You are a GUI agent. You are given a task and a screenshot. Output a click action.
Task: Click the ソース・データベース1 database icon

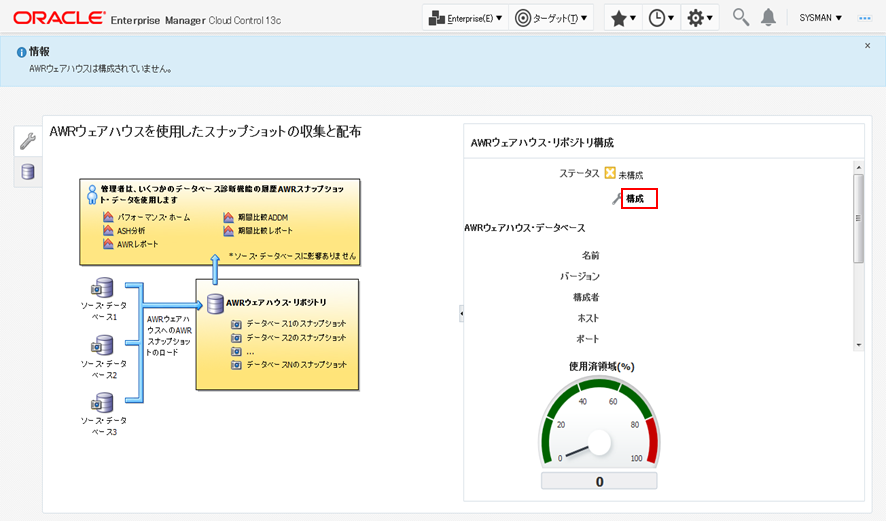pyautogui.click(x=102, y=288)
